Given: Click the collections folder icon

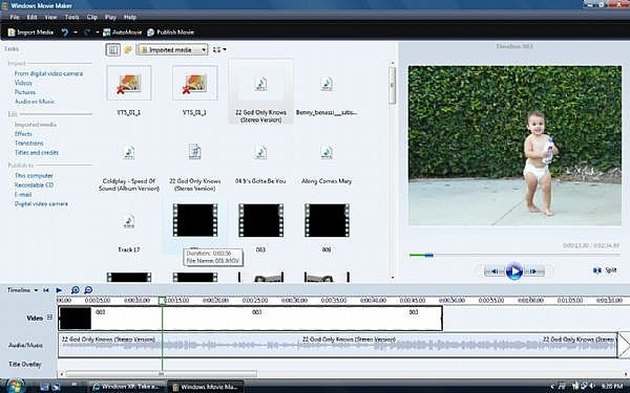Looking at the screenshot, I should point(128,50).
